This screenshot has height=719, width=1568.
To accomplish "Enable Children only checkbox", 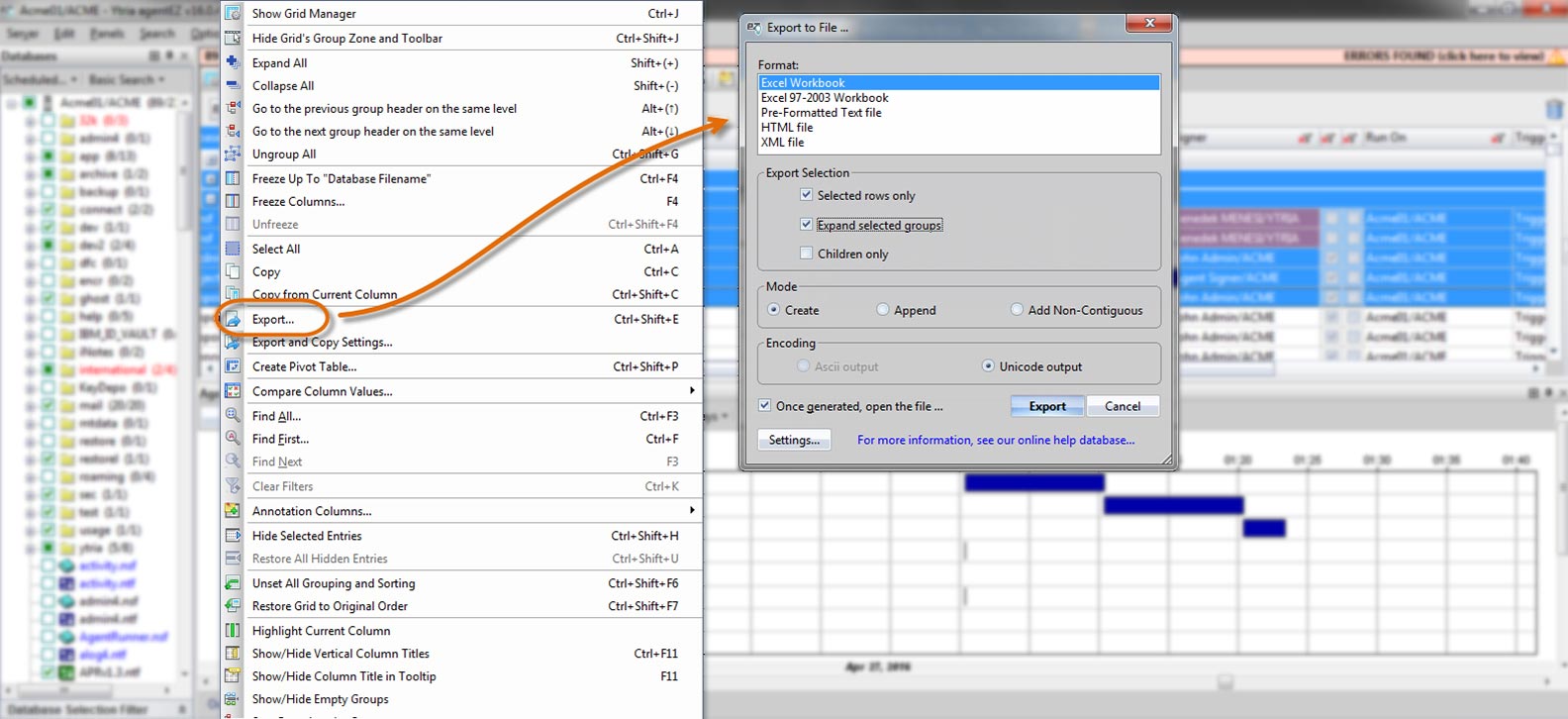I will coord(806,254).
